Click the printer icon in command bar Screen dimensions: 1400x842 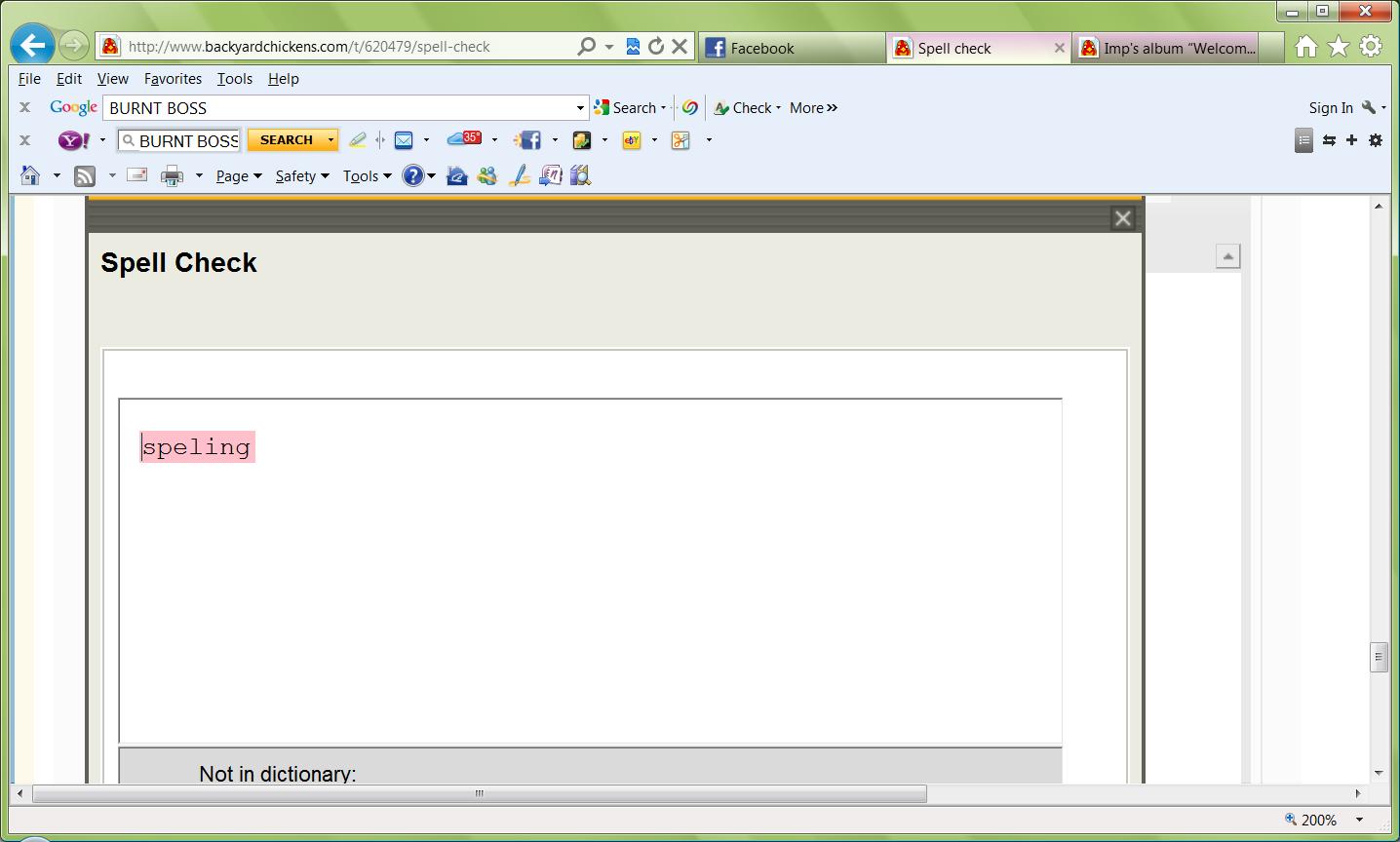tap(172, 175)
